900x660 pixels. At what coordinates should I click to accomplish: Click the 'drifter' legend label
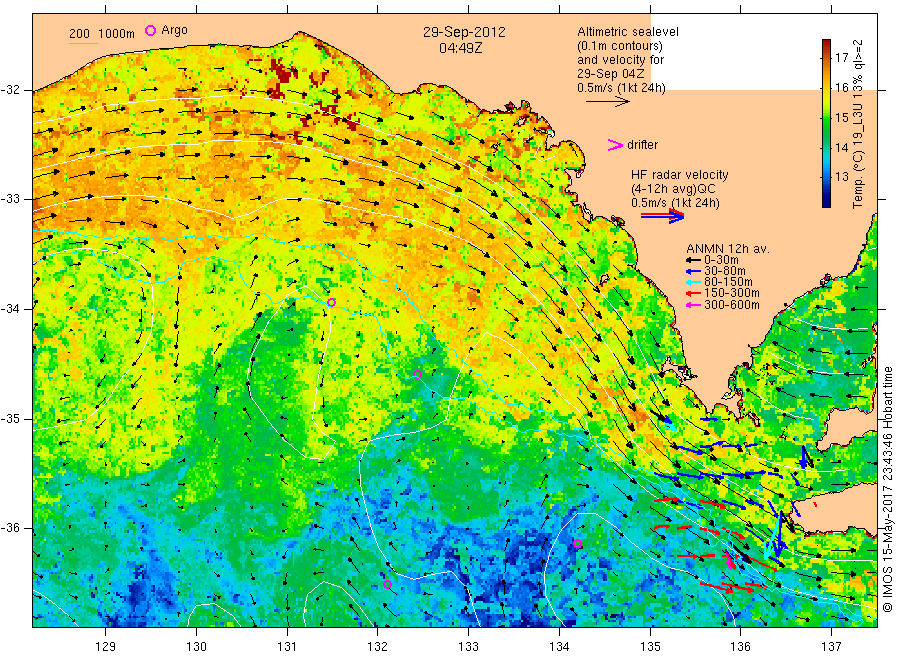[642, 145]
